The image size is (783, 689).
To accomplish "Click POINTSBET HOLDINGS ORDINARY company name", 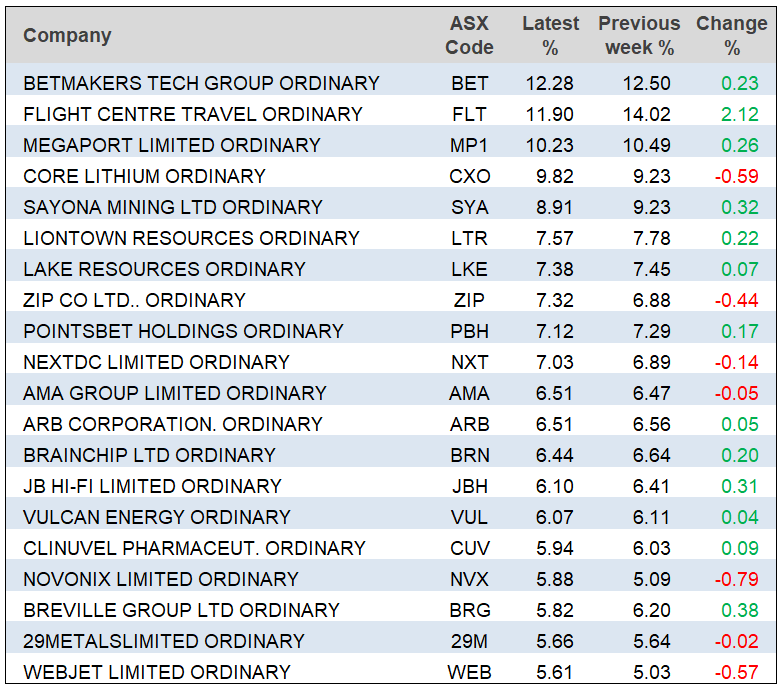I will 183,331.
